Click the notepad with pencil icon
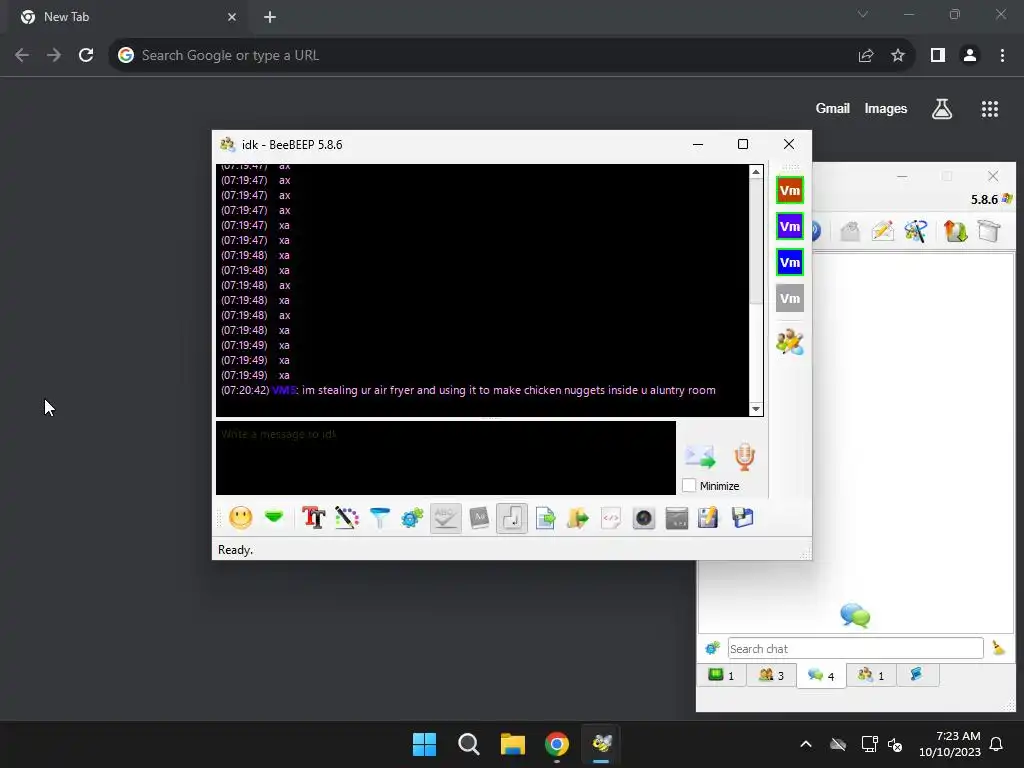This screenshot has width=1024, height=768. tap(709, 518)
